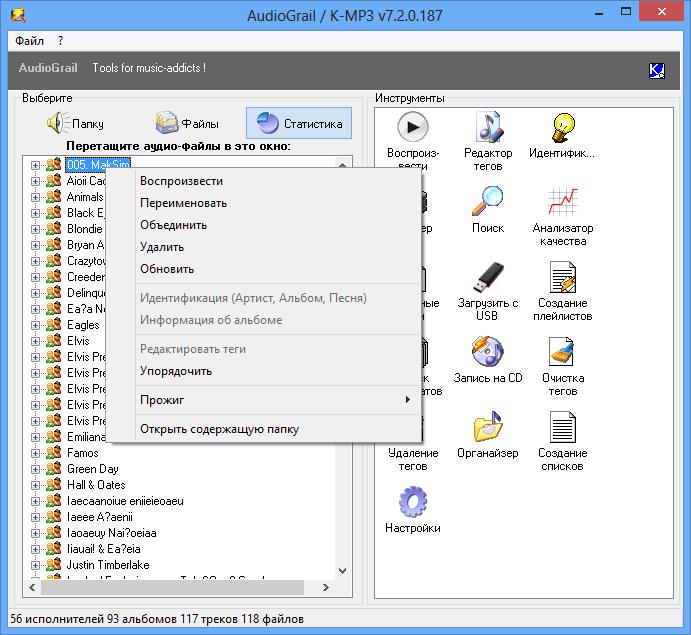This screenshot has height=635, width=691.
Task: Click tree list scroll-down arrow
Action: coord(342,571)
